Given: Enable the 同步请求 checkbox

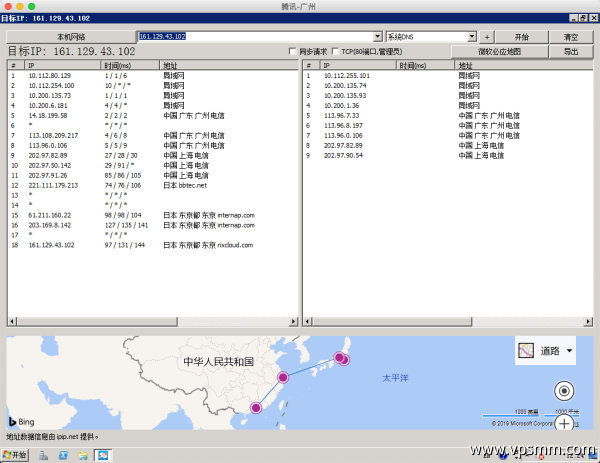Looking at the screenshot, I should (x=293, y=51).
